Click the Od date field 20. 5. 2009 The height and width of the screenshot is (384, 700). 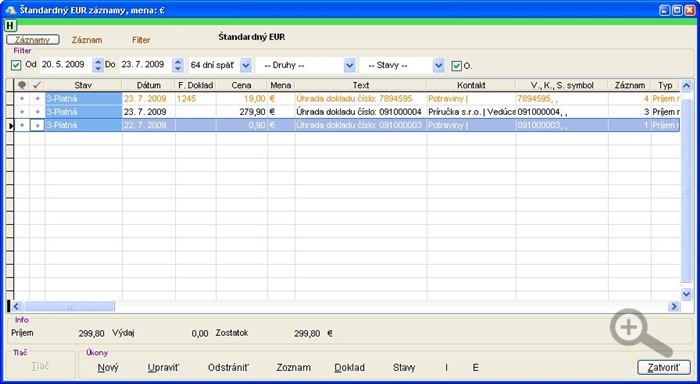coord(66,65)
